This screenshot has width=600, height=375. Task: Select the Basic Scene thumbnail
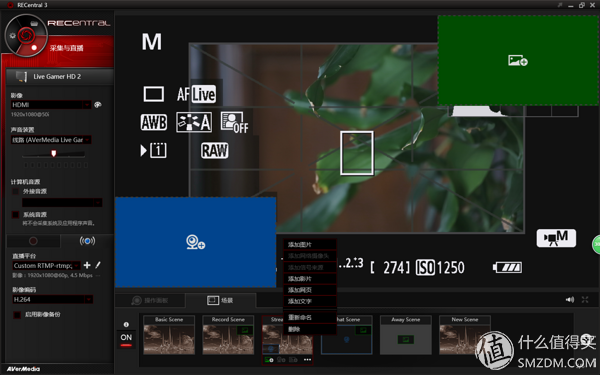click(x=169, y=335)
